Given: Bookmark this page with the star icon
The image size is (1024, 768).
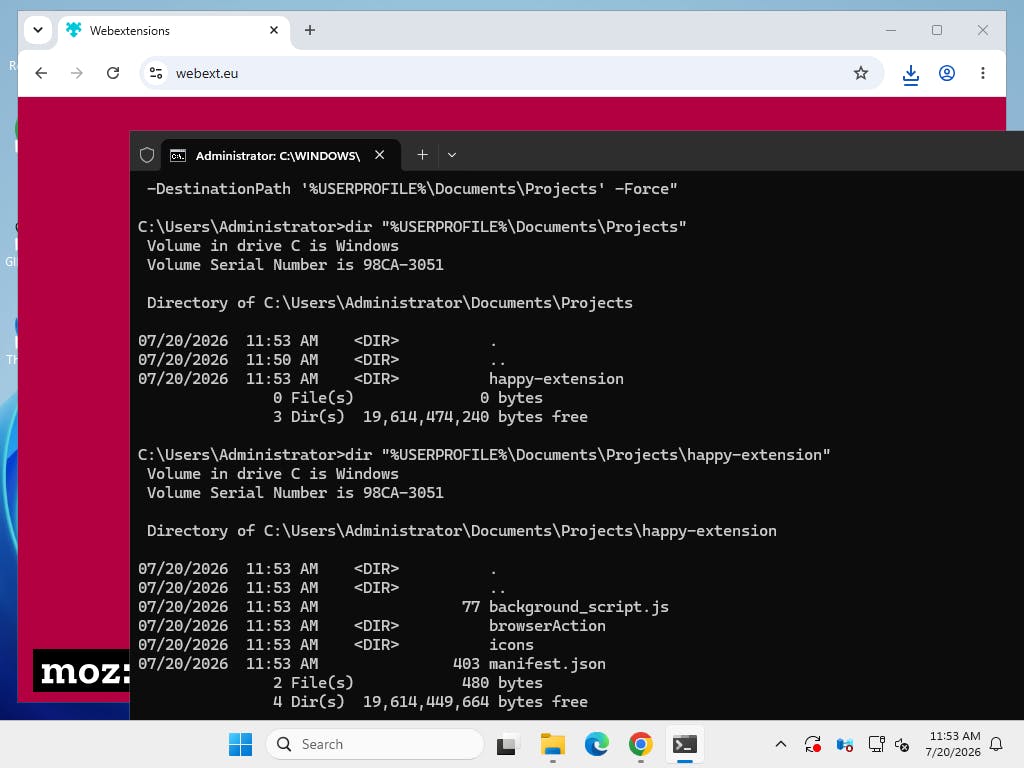Looking at the screenshot, I should point(861,73).
